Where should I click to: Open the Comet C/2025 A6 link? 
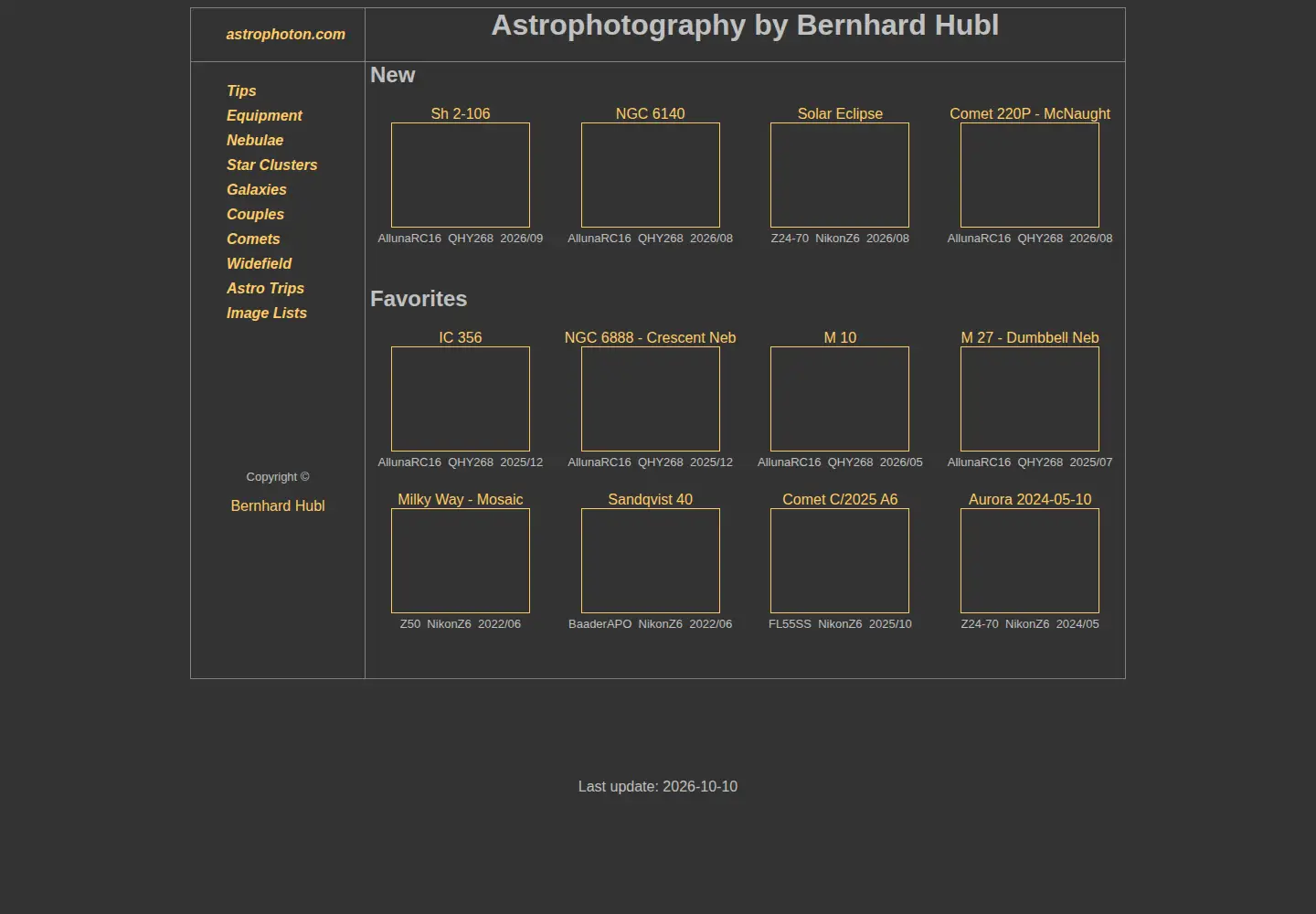pos(840,499)
